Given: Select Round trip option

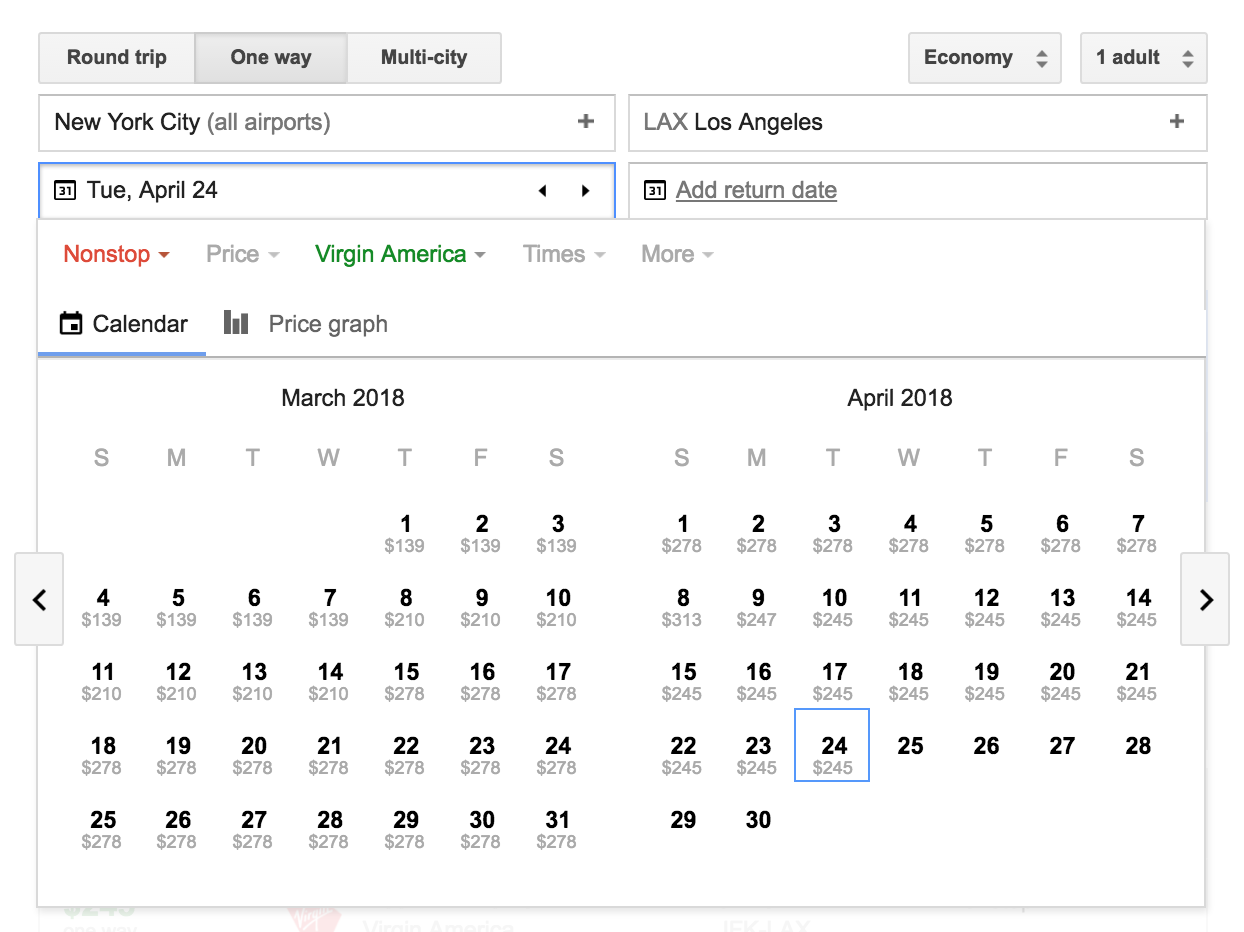Looking at the screenshot, I should (x=117, y=58).
